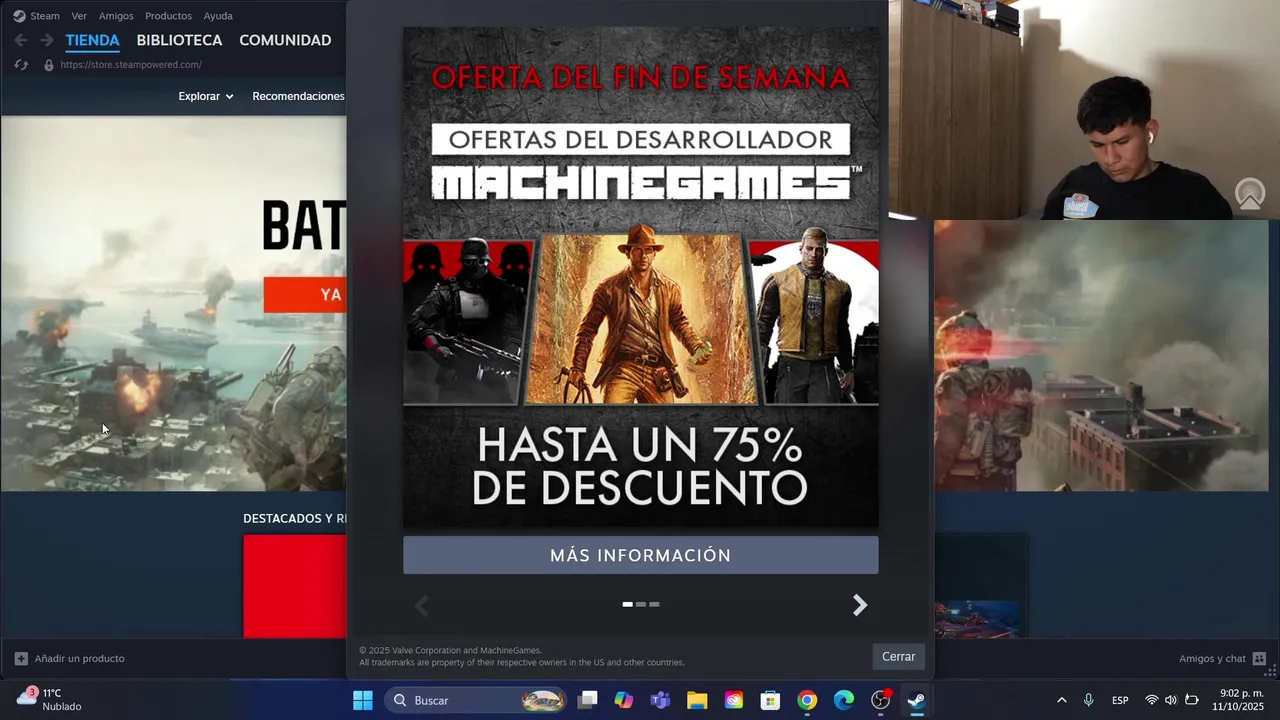Select the first carousel page dot
The image size is (1280, 720).
[x=627, y=604]
